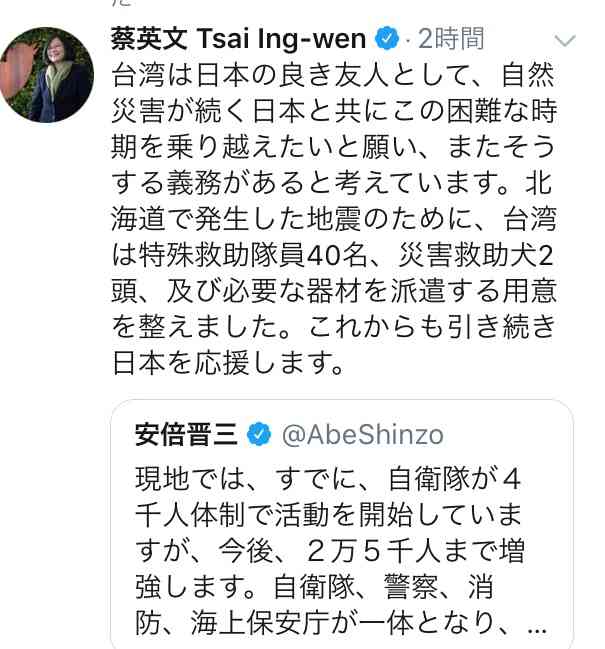The width and height of the screenshot is (605, 649).
Task: Open the quoted tweet from Abe Shinzo
Action: pos(342,524)
